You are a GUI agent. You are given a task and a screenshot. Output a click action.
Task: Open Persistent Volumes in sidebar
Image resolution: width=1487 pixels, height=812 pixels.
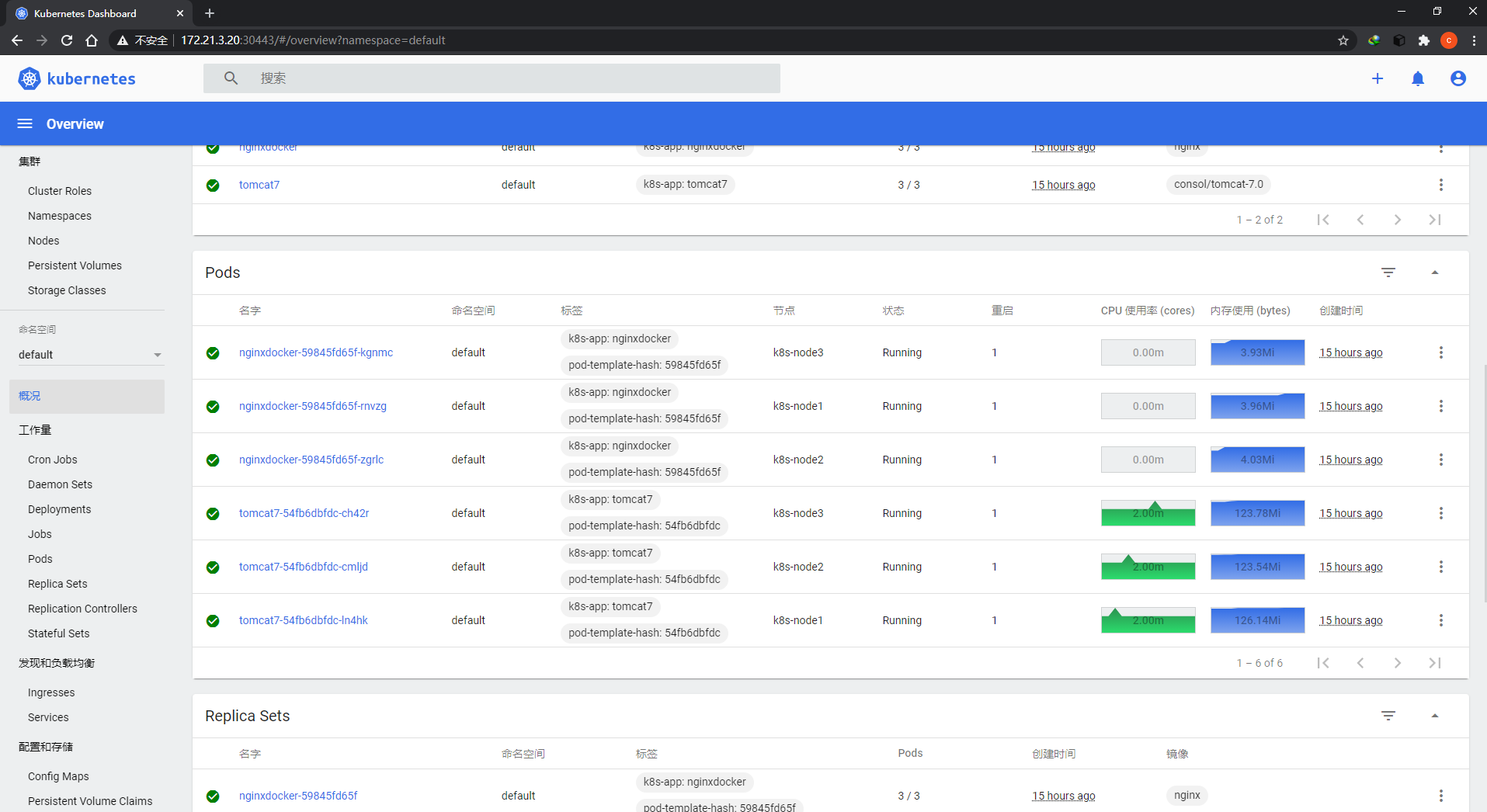point(75,265)
